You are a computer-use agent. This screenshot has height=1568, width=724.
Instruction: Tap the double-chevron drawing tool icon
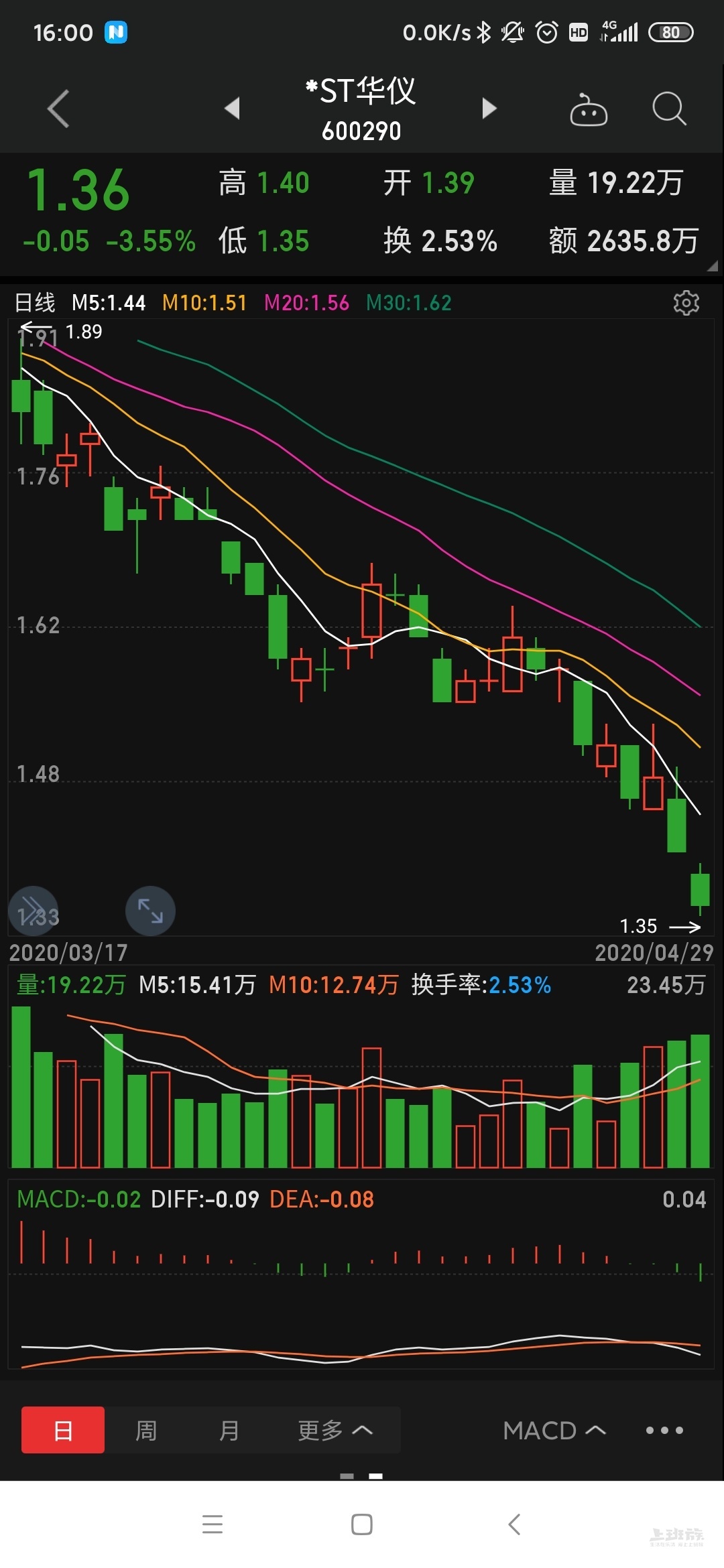coord(33,911)
